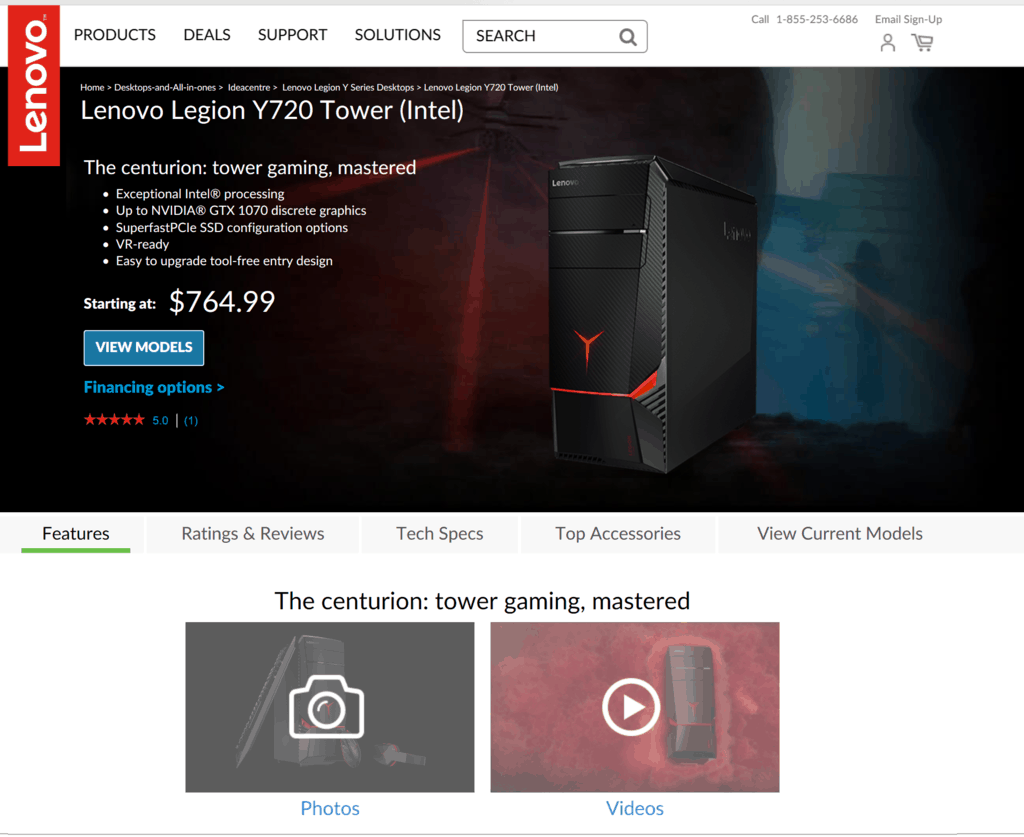Screen dimensions: 1024x837
Task: Open Desktops-and-All-in-ones breadcrumb
Action: 165,87
